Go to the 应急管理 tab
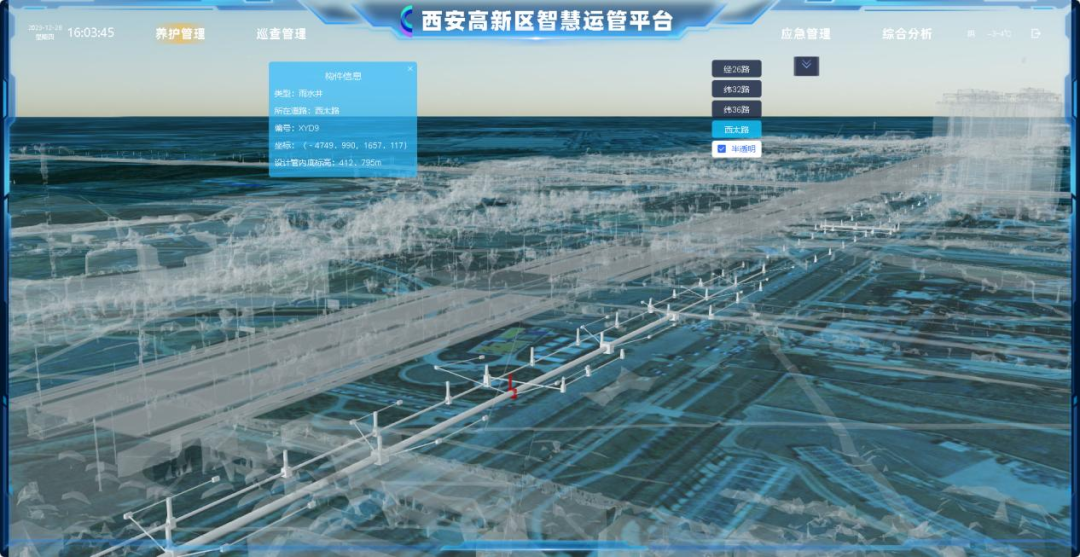Image resolution: width=1080 pixels, height=557 pixels. [x=805, y=34]
